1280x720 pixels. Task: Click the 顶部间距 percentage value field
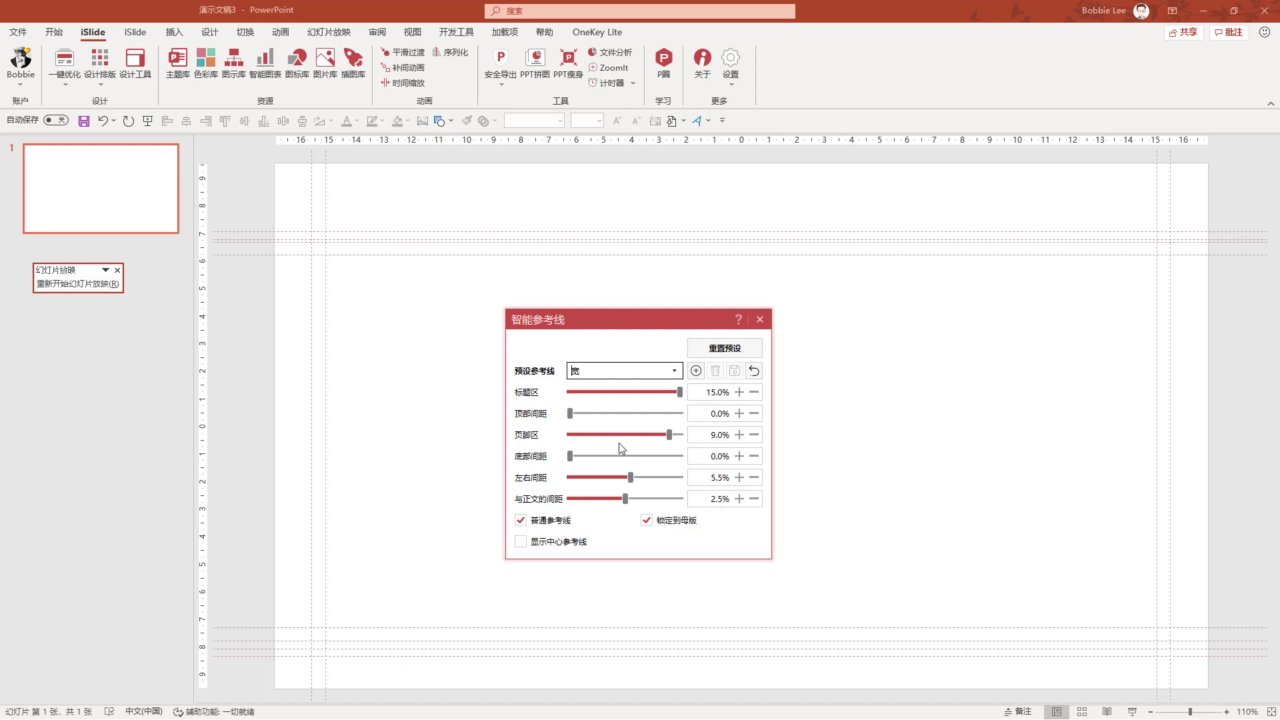pyautogui.click(x=710, y=413)
